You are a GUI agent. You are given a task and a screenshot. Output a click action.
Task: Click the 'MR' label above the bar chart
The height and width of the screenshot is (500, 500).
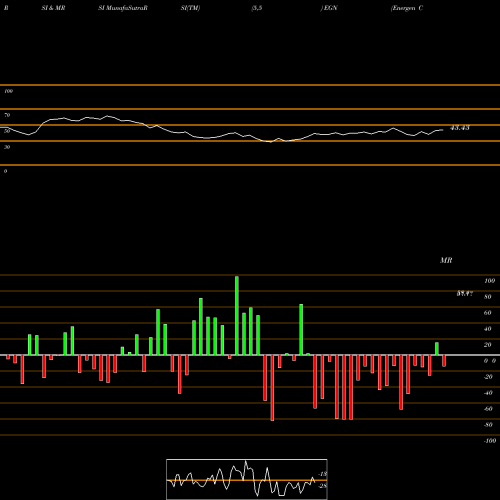446,260
